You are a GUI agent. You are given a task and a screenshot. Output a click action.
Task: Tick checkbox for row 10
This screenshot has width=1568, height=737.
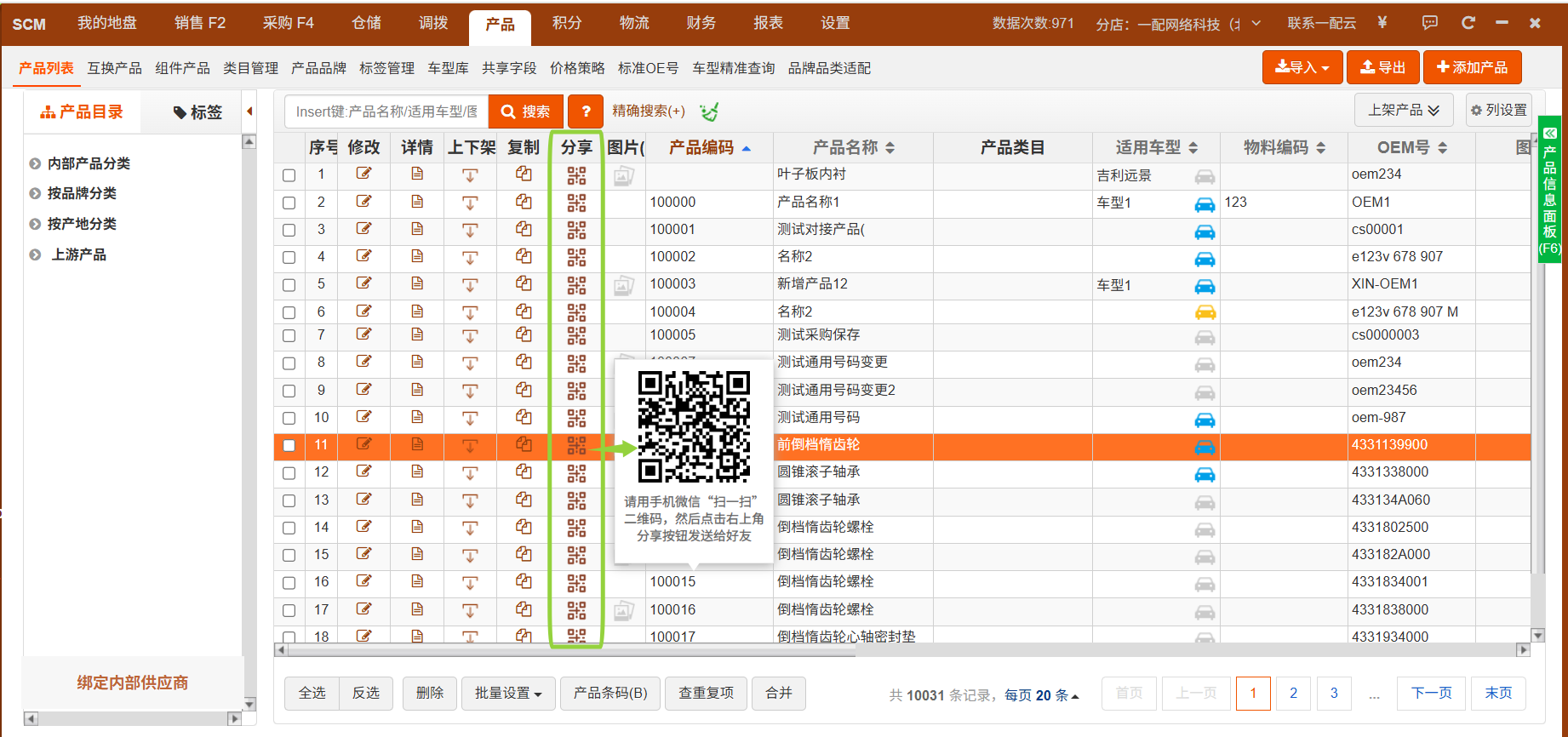point(289,418)
